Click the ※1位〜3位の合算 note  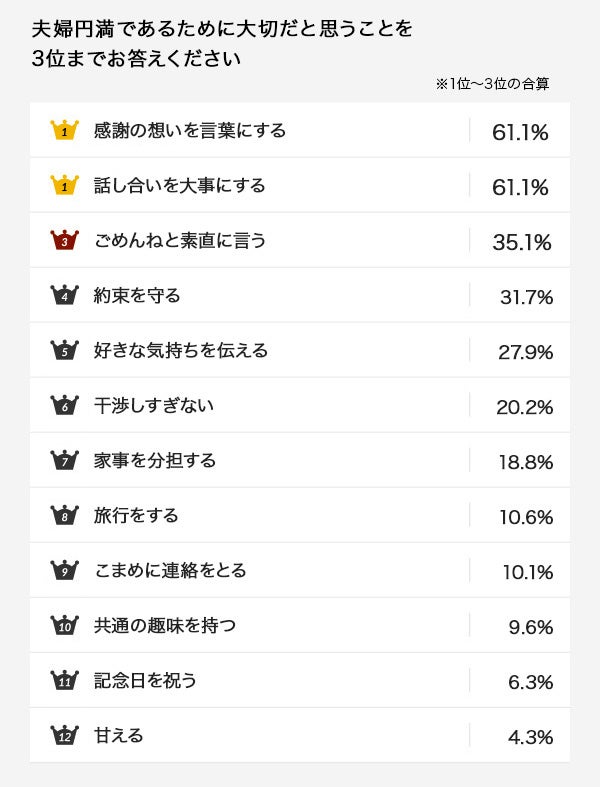point(492,84)
